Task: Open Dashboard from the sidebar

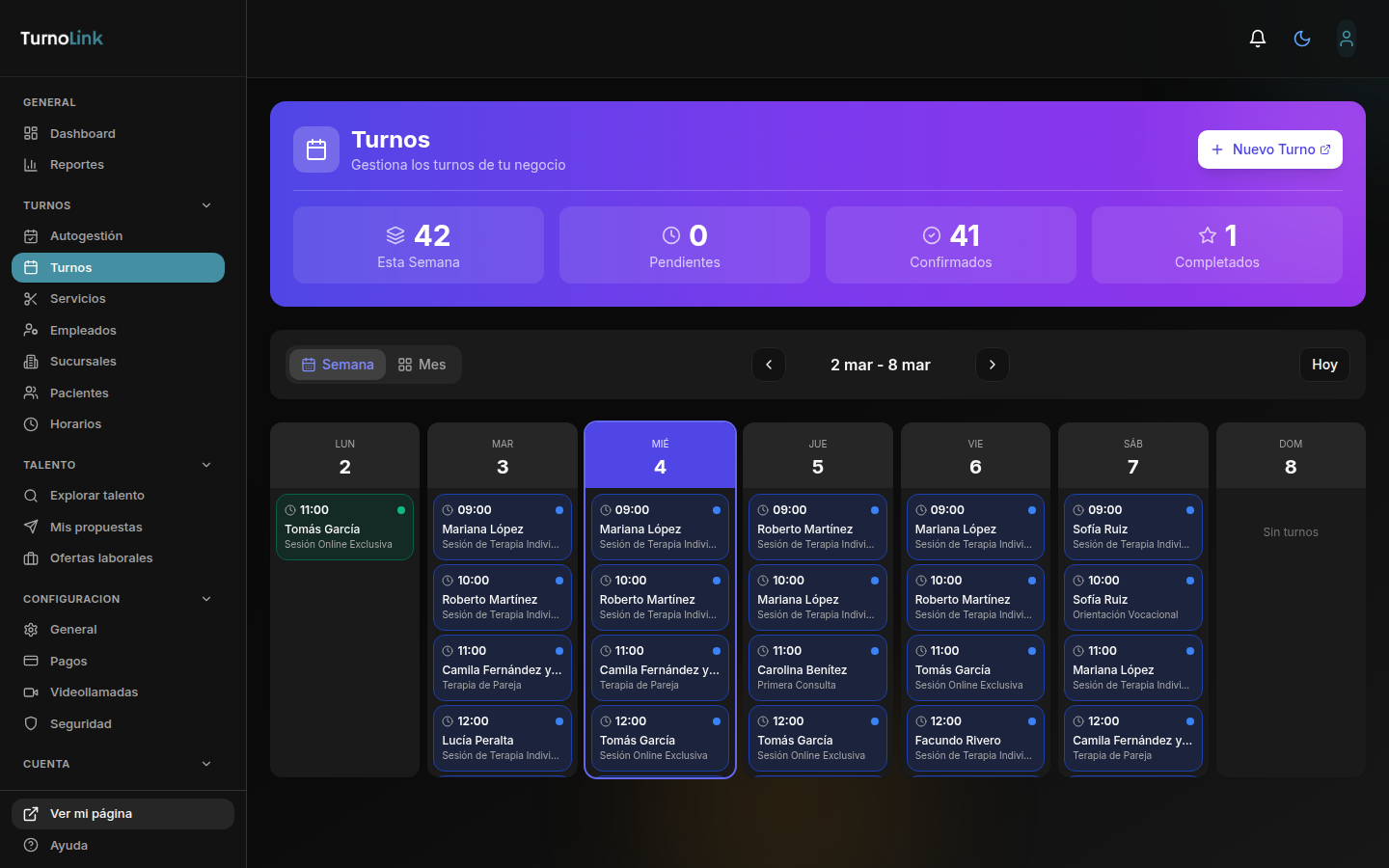Action: [x=82, y=134]
